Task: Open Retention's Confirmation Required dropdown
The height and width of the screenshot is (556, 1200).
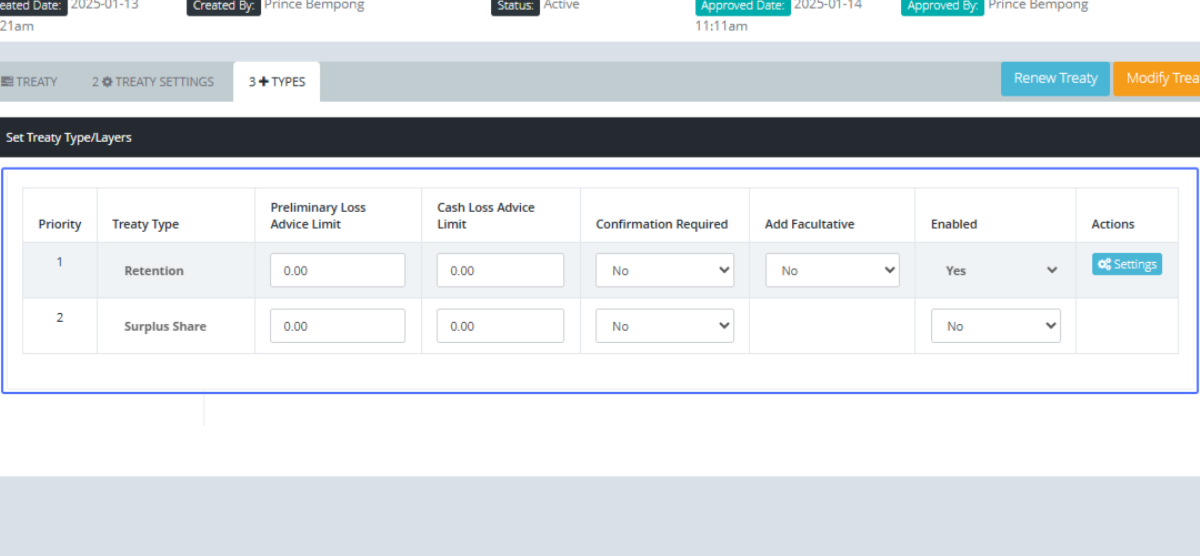Action: [664, 271]
